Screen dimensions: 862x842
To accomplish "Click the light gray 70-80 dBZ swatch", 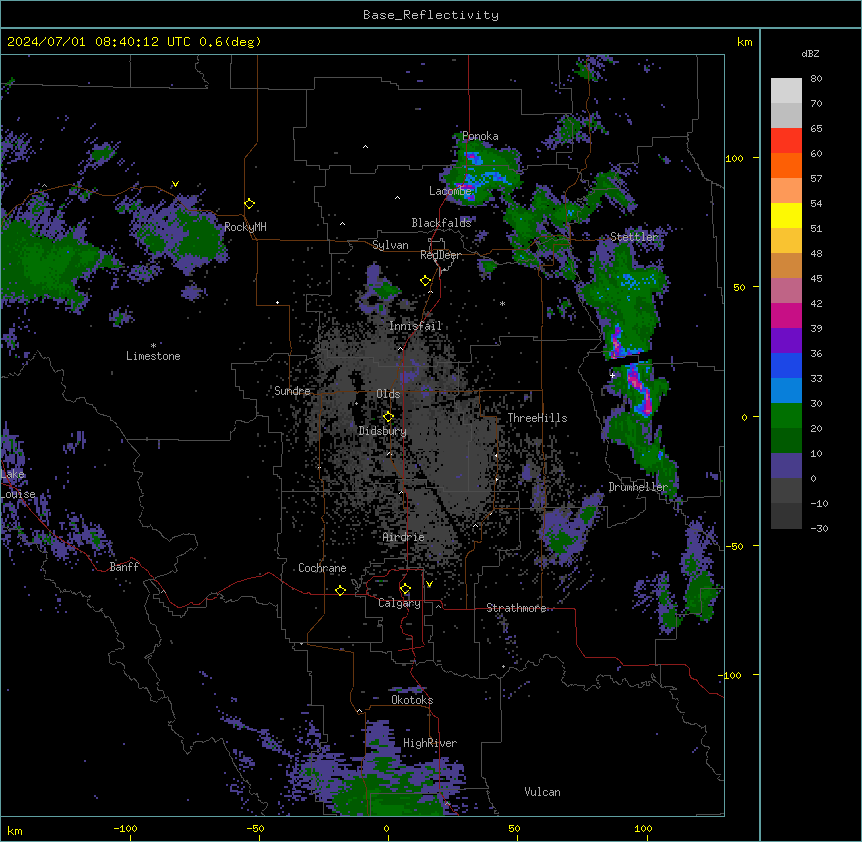I will tap(786, 90).
